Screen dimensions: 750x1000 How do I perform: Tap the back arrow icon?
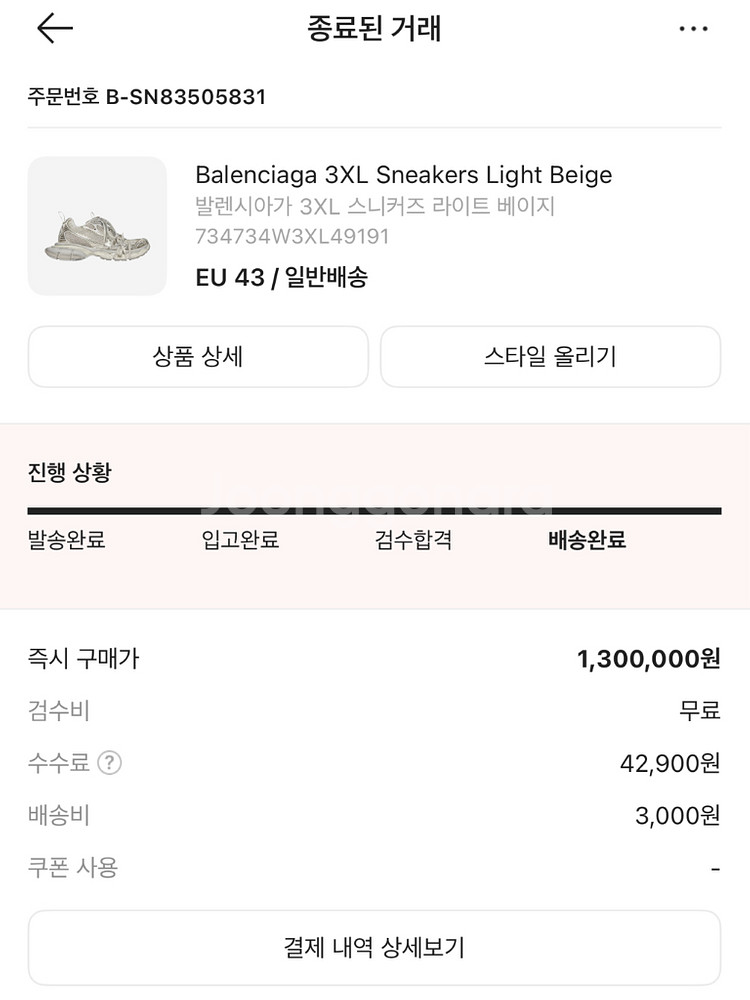[55, 29]
